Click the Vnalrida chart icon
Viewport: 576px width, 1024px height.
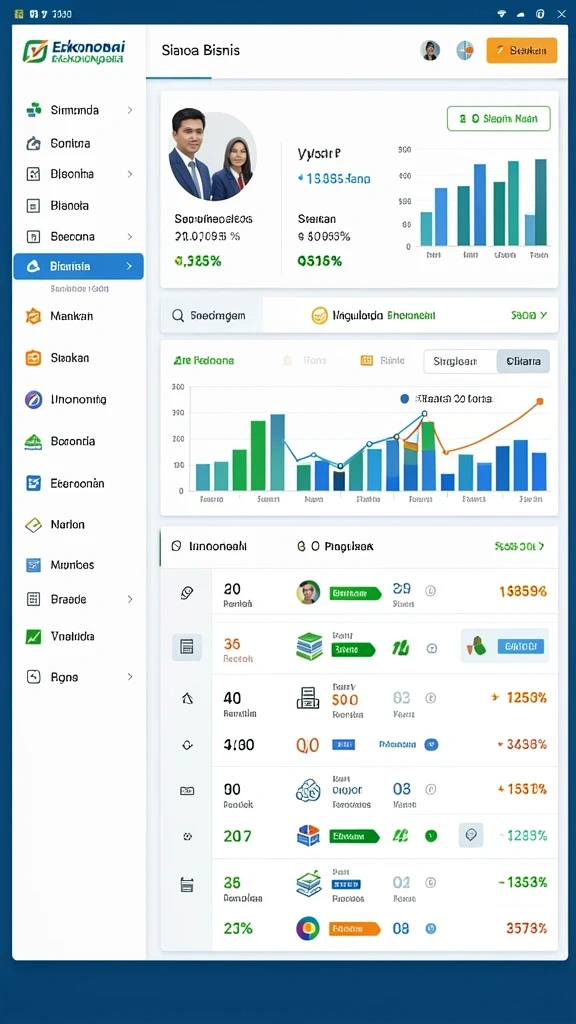[x=33, y=636]
